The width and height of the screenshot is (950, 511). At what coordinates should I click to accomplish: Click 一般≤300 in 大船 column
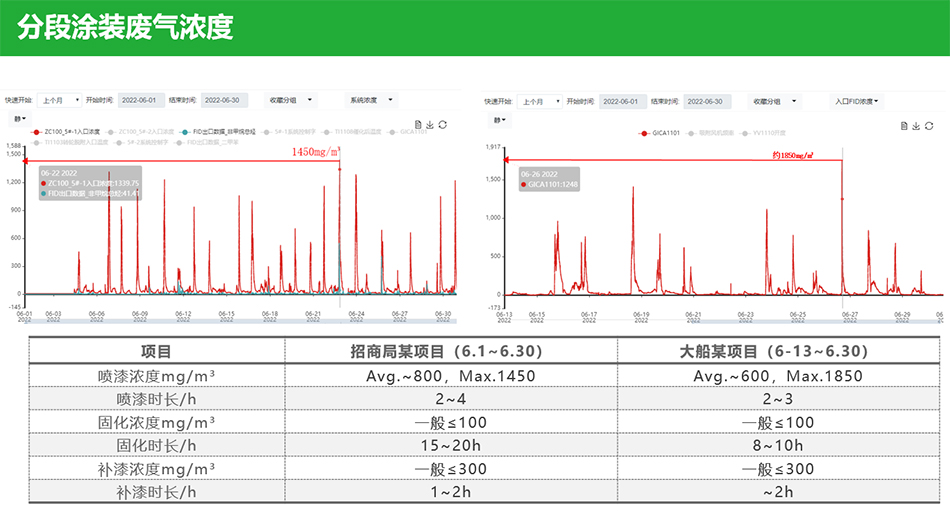pyautogui.click(x=778, y=469)
